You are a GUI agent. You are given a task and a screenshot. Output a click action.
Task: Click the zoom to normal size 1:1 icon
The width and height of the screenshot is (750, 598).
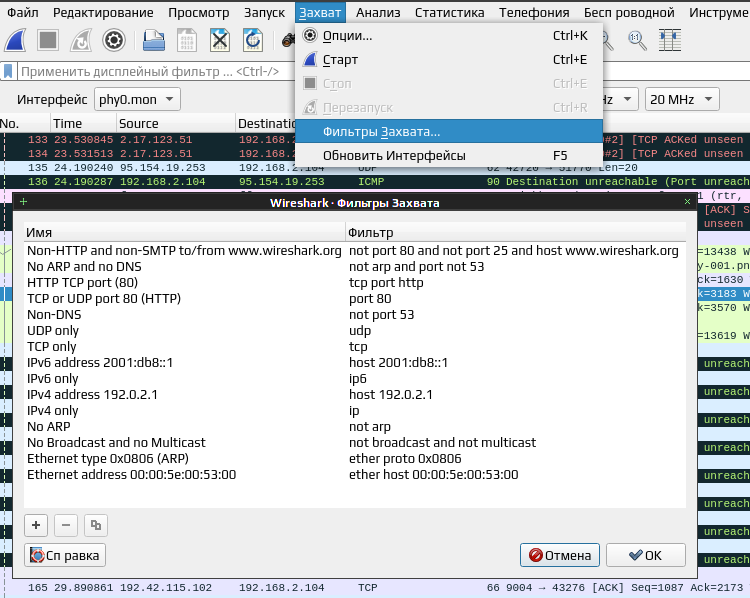pyautogui.click(x=637, y=40)
